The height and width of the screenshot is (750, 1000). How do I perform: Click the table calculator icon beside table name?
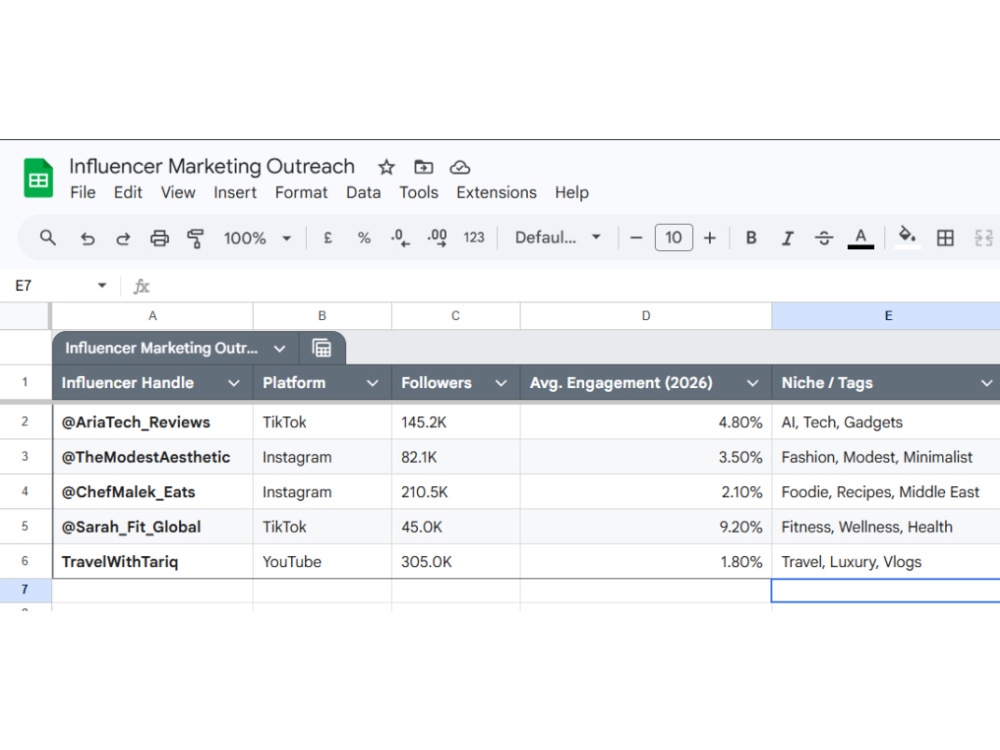tap(321, 348)
